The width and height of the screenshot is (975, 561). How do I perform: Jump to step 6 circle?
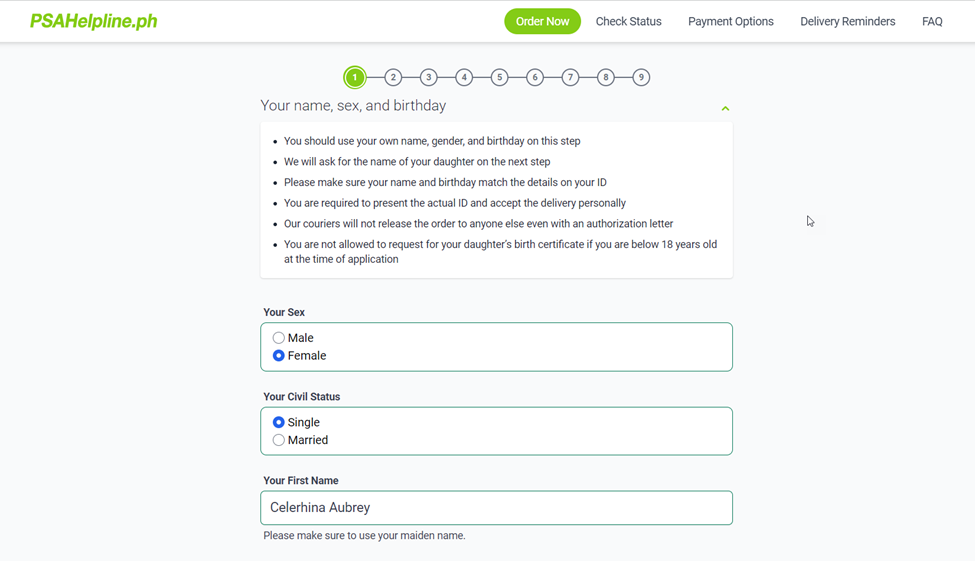tap(535, 77)
